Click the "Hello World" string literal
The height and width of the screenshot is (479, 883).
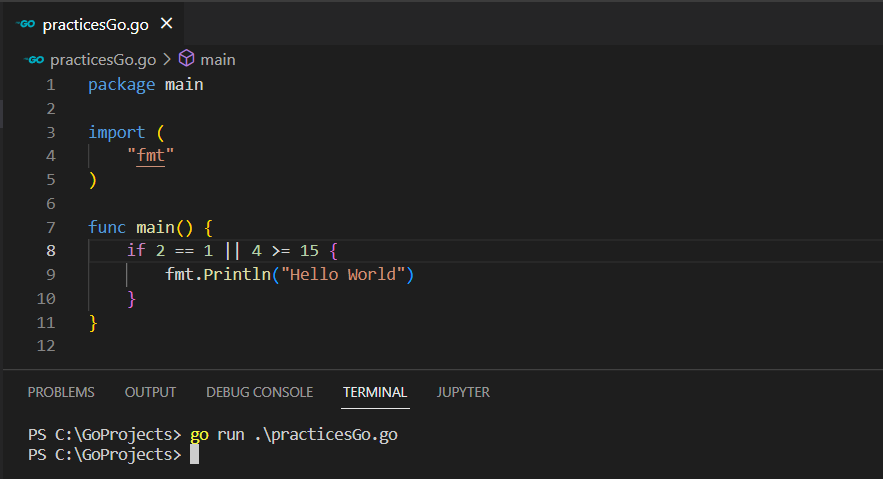click(345, 274)
